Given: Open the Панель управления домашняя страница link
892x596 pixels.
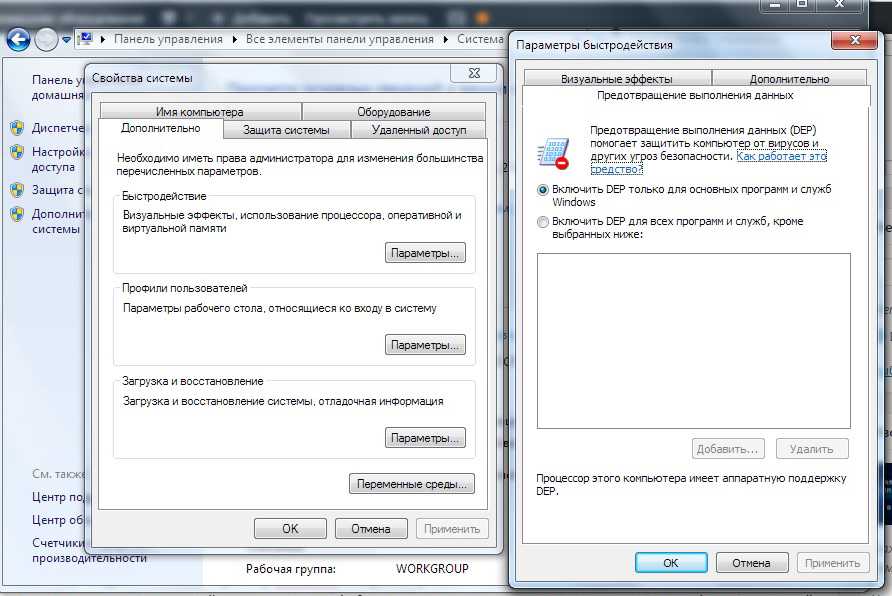Looking at the screenshot, I should click(57, 87).
